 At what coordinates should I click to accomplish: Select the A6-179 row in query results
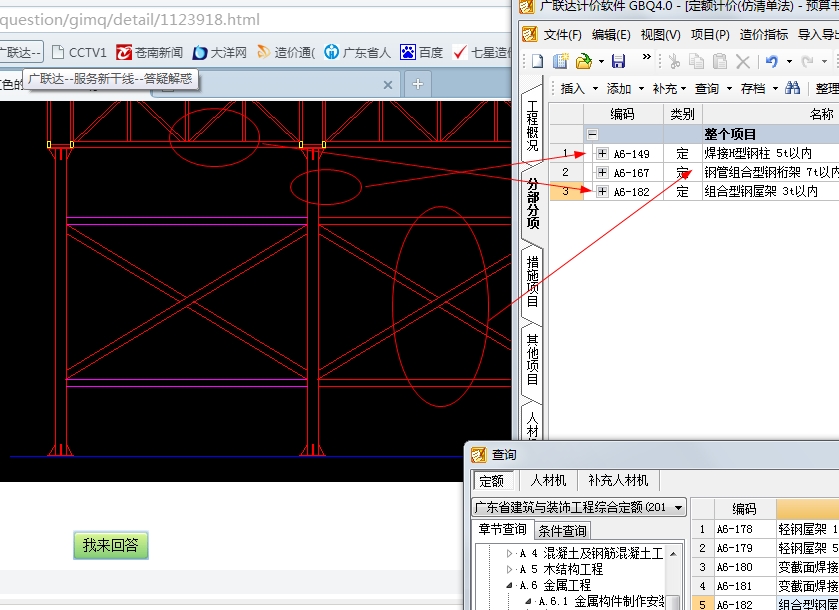(x=765, y=548)
